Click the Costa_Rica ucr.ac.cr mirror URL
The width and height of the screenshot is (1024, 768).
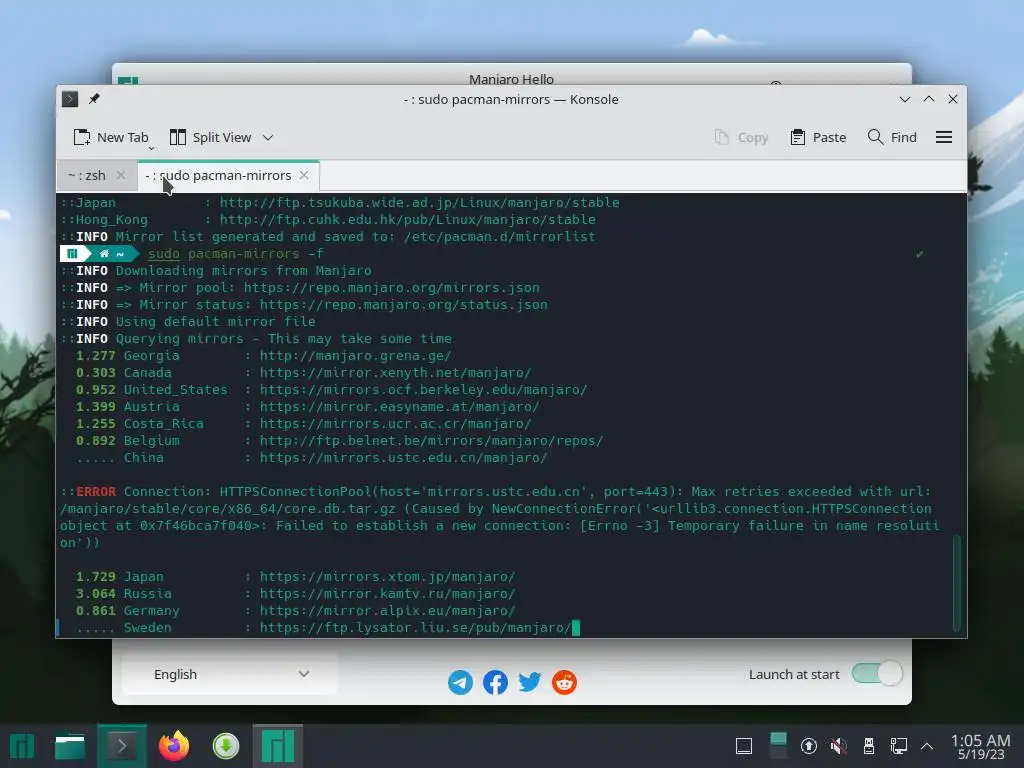(395, 423)
